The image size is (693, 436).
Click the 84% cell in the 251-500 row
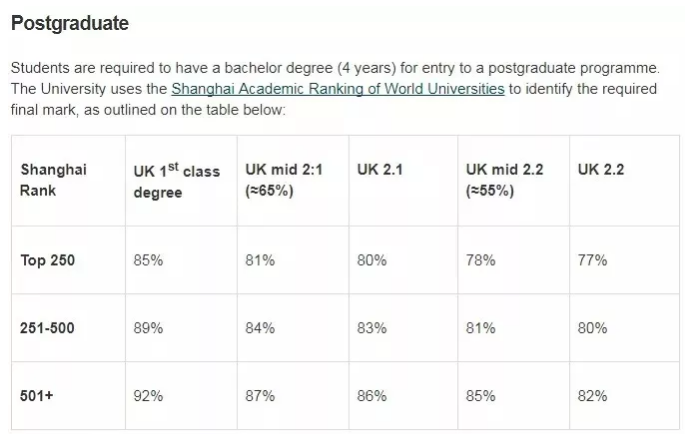tap(260, 327)
